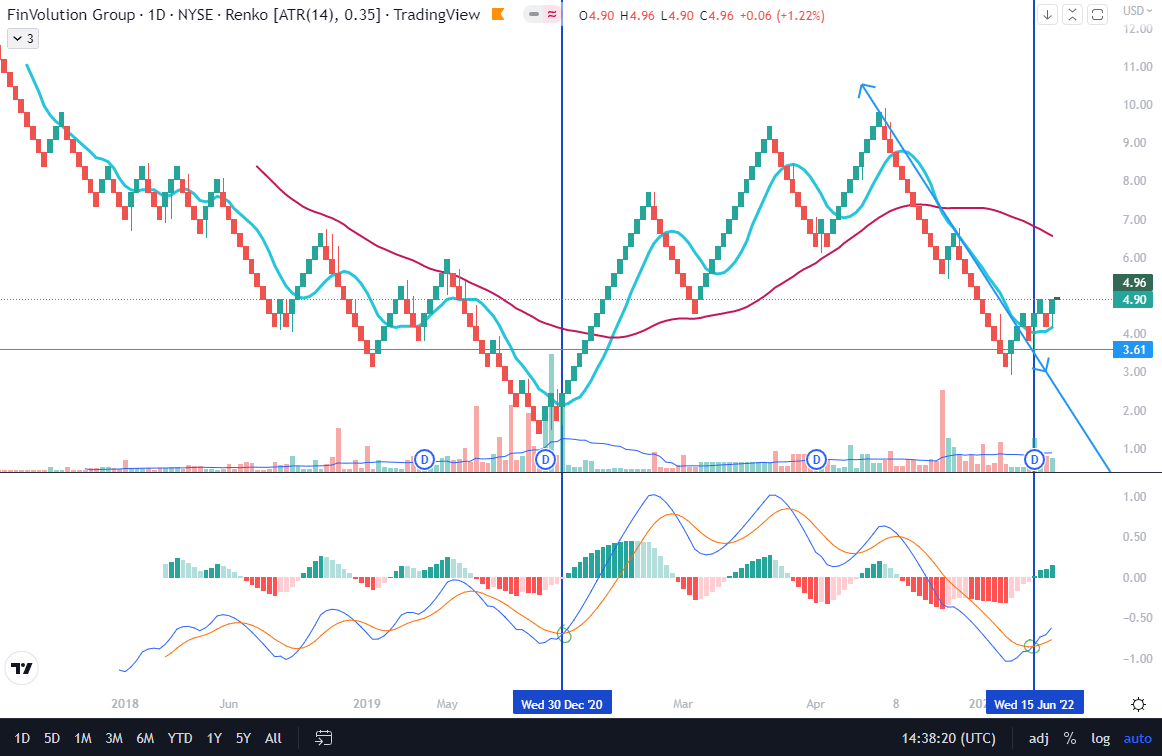Image resolution: width=1162 pixels, height=756 pixels.
Task: Select the 6M time range
Action: point(145,738)
